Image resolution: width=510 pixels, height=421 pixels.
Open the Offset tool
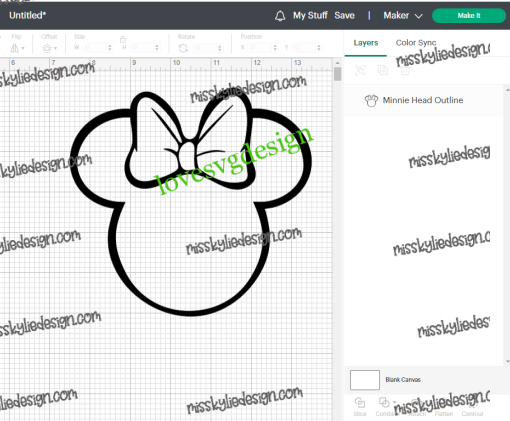(49, 48)
